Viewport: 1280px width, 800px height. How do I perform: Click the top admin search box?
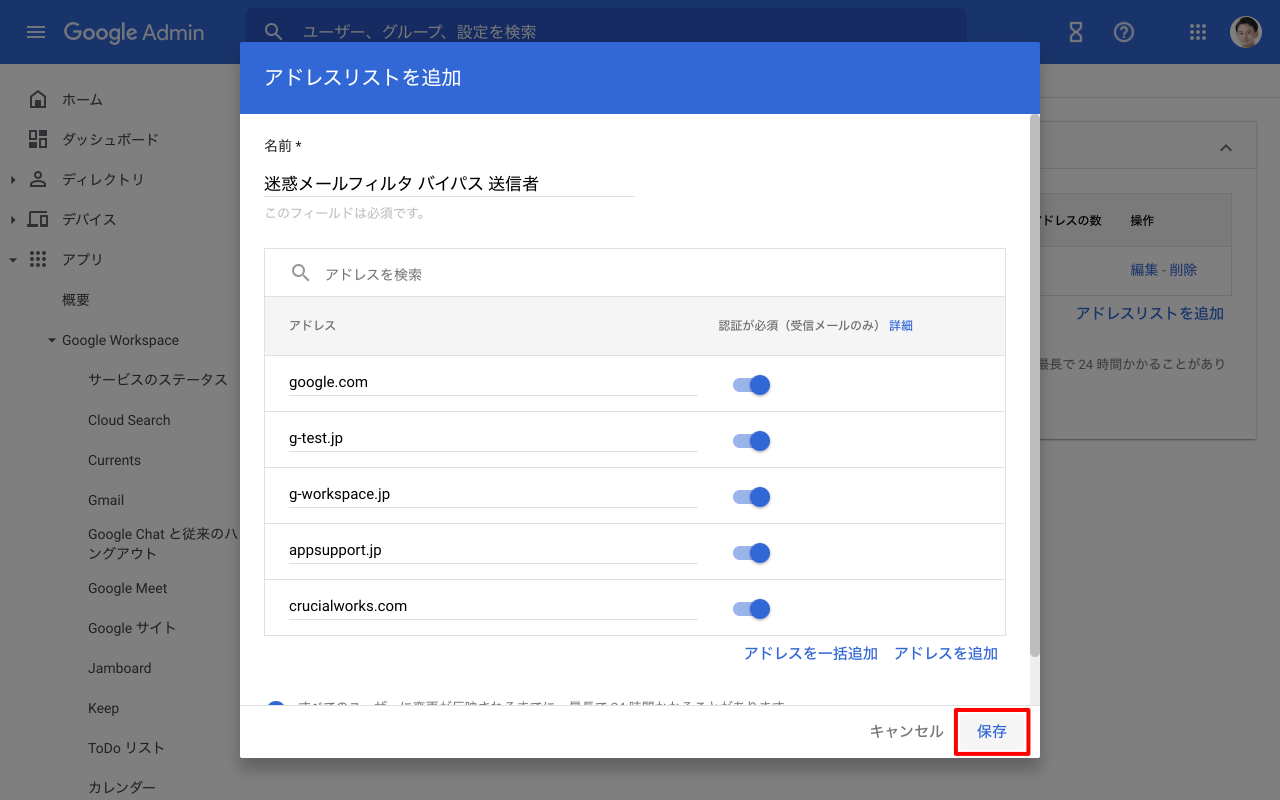click(606, 32)
